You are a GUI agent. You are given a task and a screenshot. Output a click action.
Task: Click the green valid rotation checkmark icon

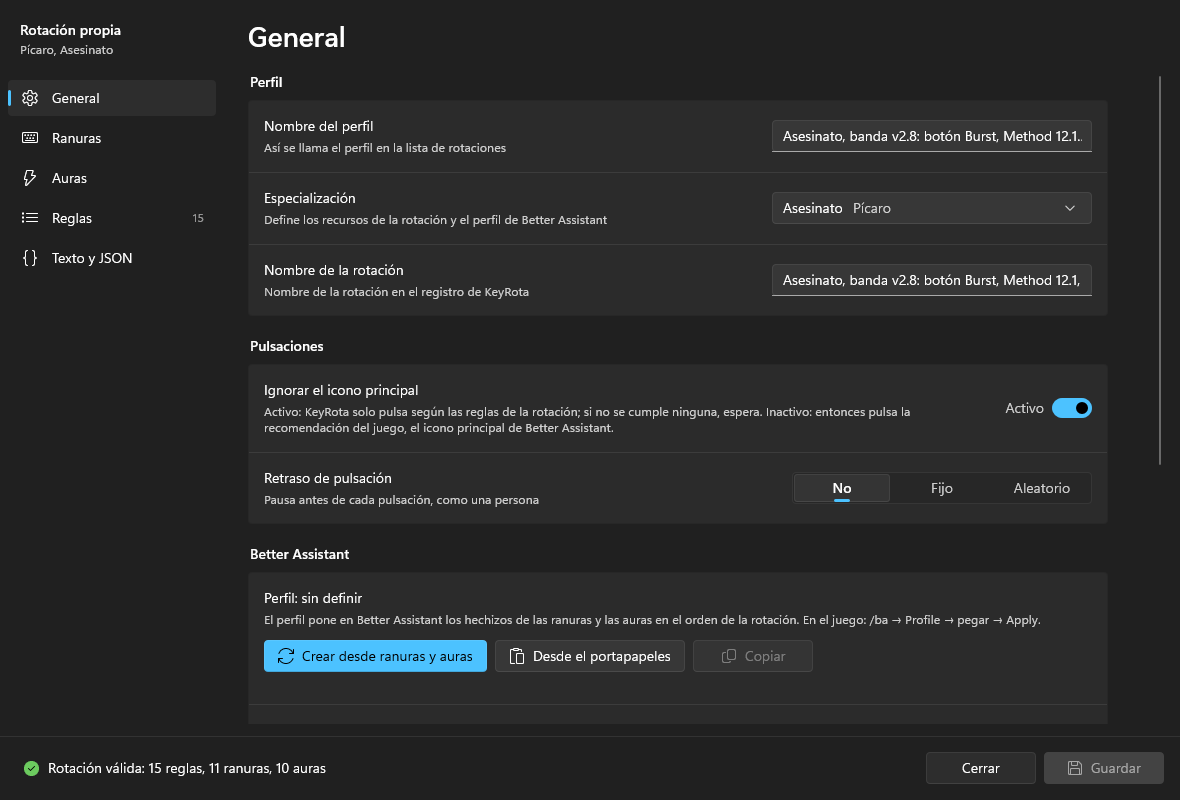click(31, 768)
